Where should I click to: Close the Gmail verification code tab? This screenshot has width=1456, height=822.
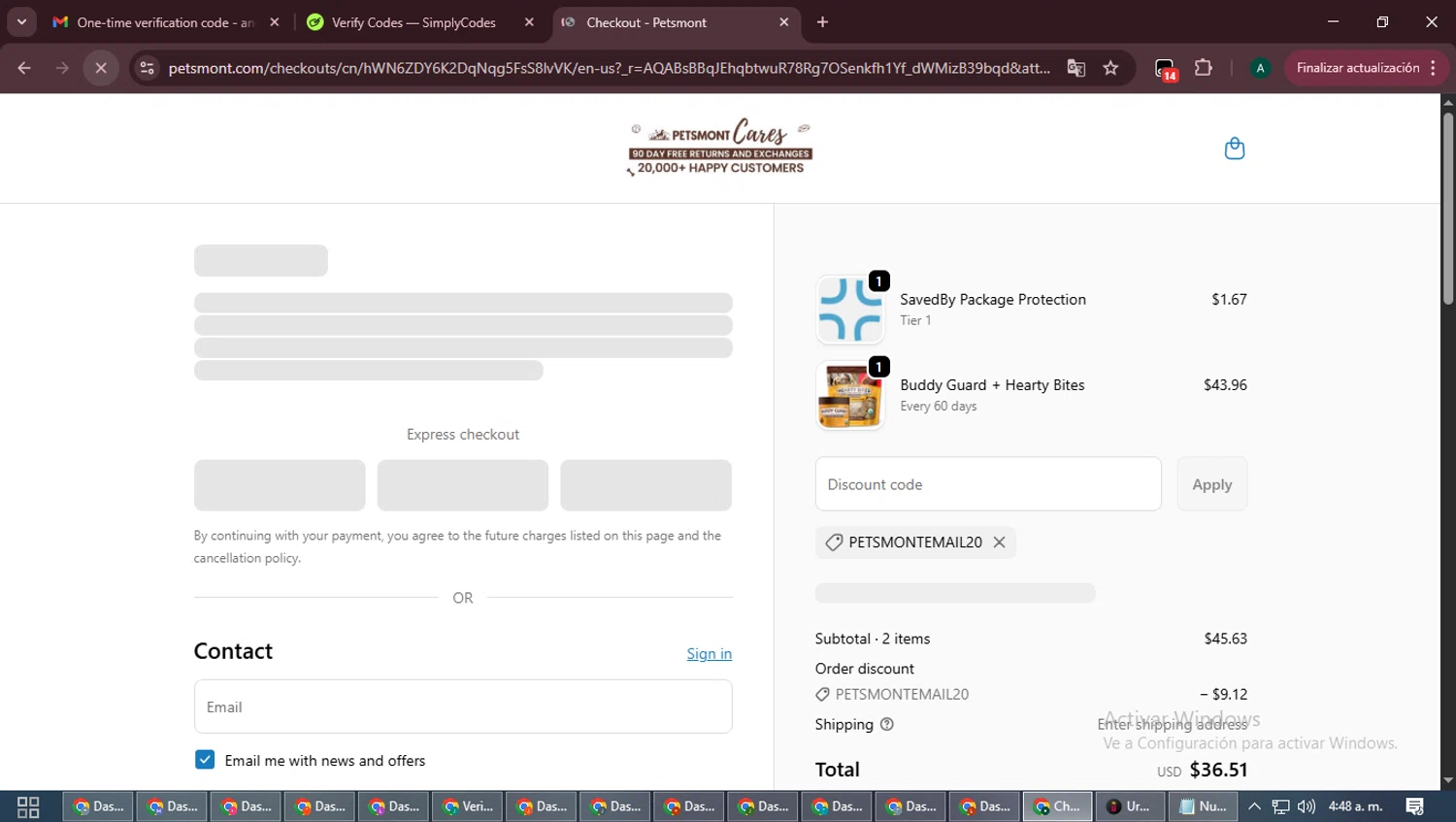coord(275,22)
